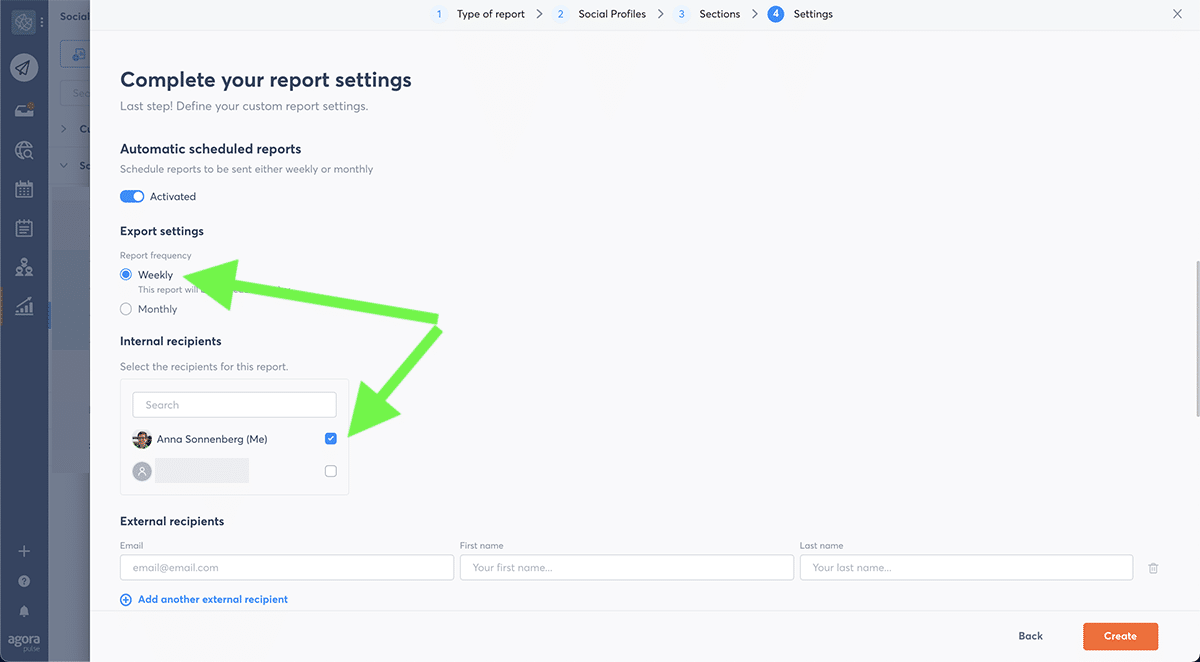This screenshot has height=662, width=1200.
Task: Go to Sections step
Action: 719,14
